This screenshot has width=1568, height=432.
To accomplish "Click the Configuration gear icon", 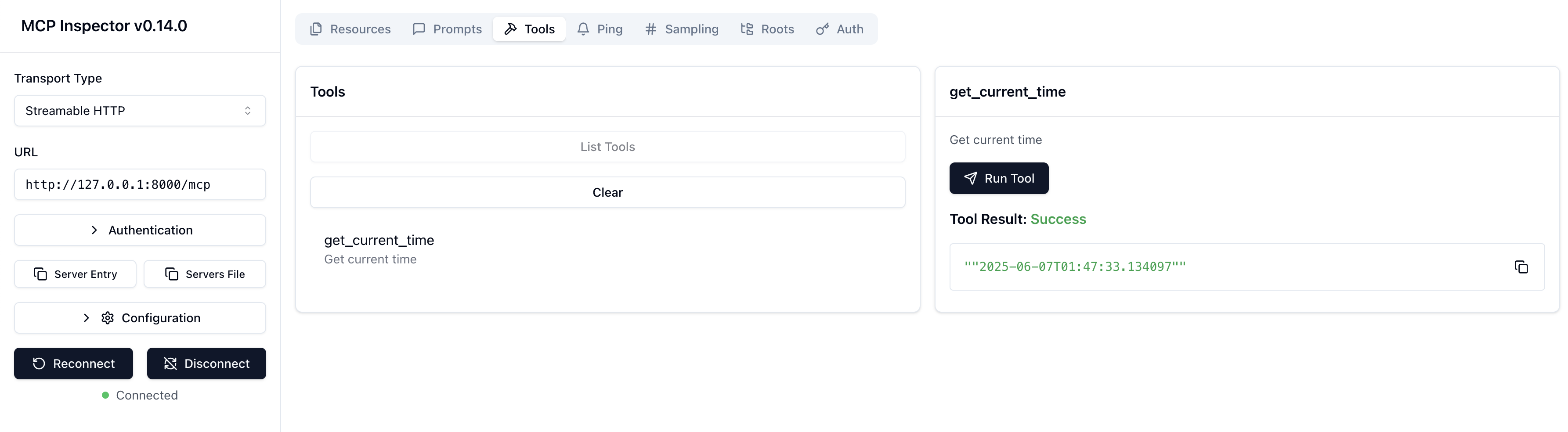I will [x=108, y=317].
